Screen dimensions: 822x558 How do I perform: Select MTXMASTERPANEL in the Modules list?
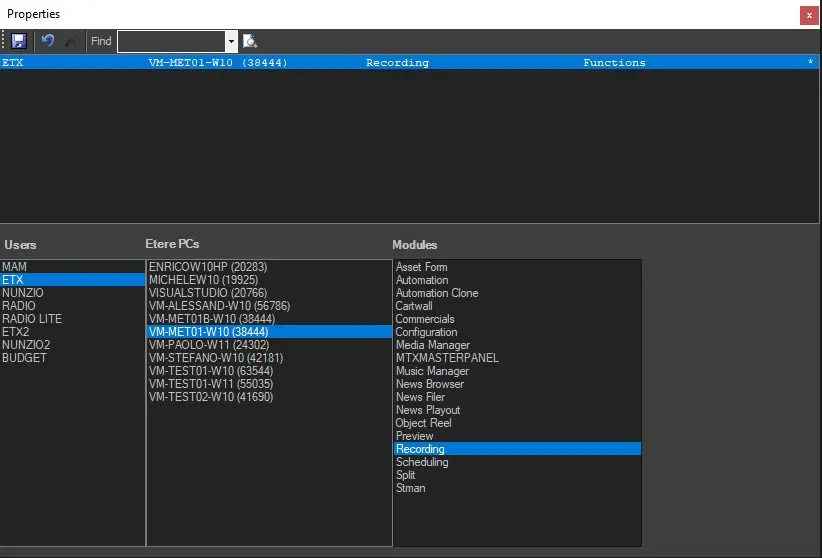click(x=447, y=358)
